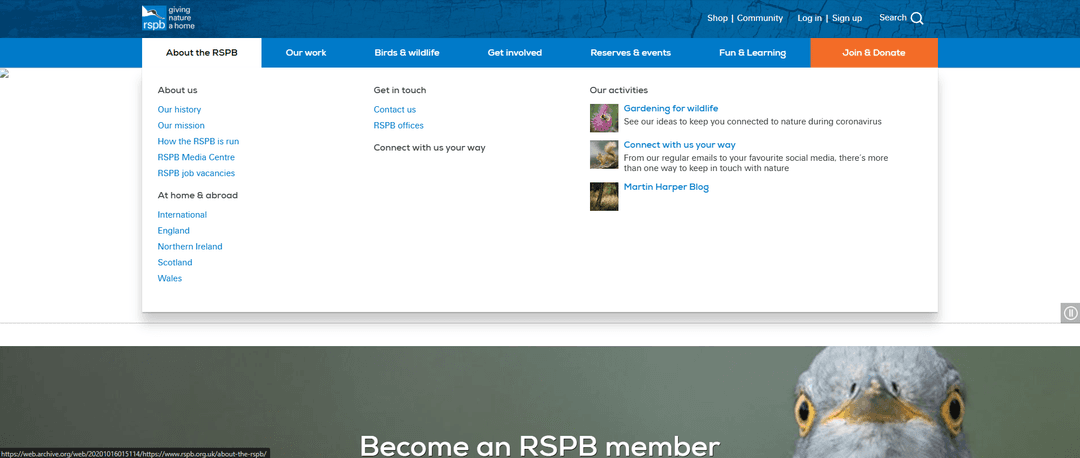Open the Birds & wildlife menu
Viewport: 1080px width, 458px height.
coord(407,52)
